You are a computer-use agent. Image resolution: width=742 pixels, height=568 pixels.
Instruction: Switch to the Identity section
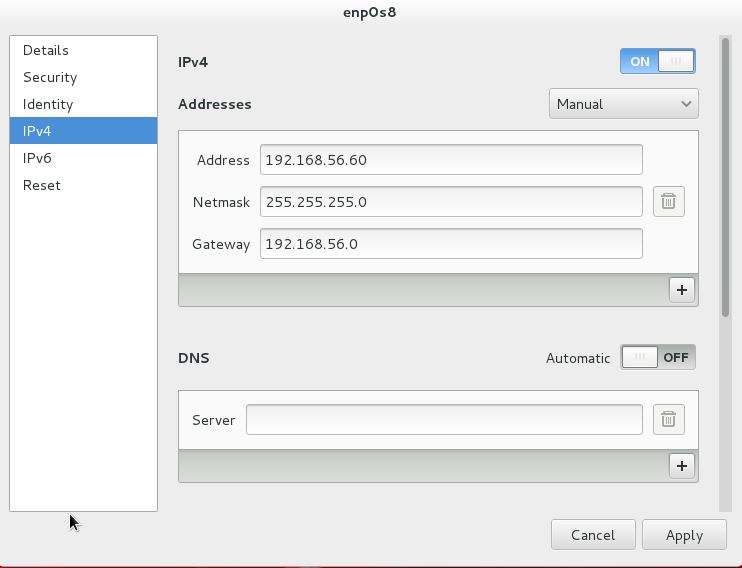(83, 104)
